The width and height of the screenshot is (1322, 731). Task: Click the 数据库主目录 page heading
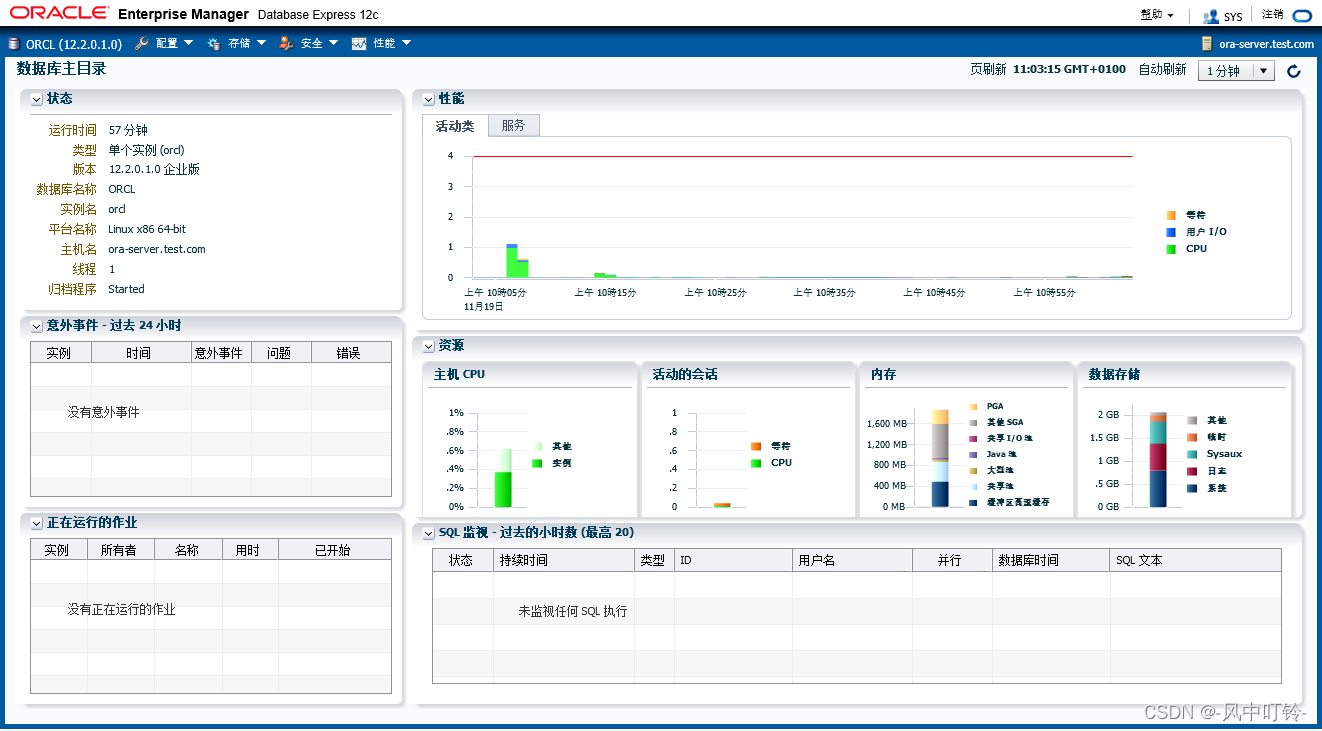61,69
